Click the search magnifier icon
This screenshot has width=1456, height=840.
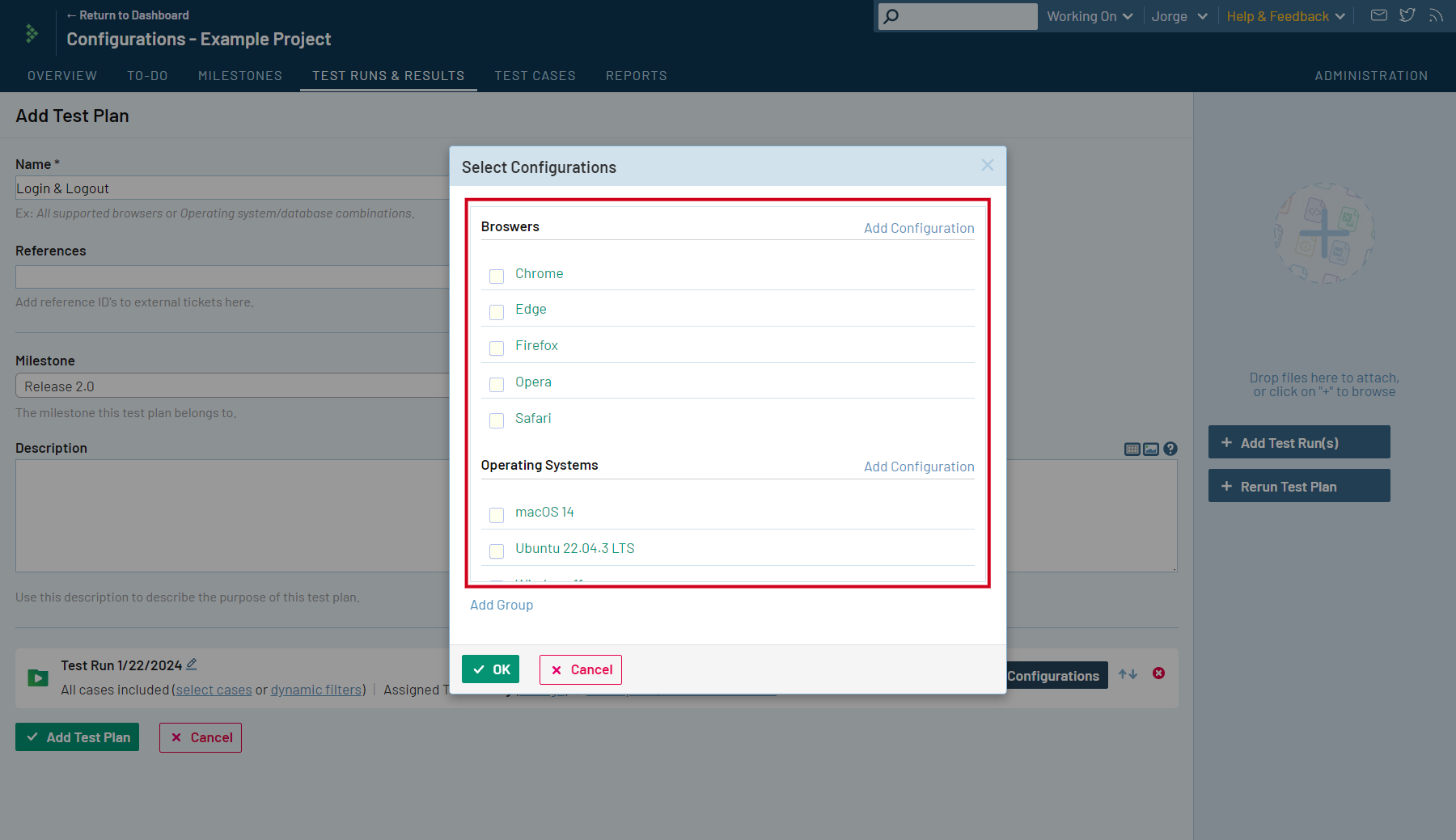[891, 16]
